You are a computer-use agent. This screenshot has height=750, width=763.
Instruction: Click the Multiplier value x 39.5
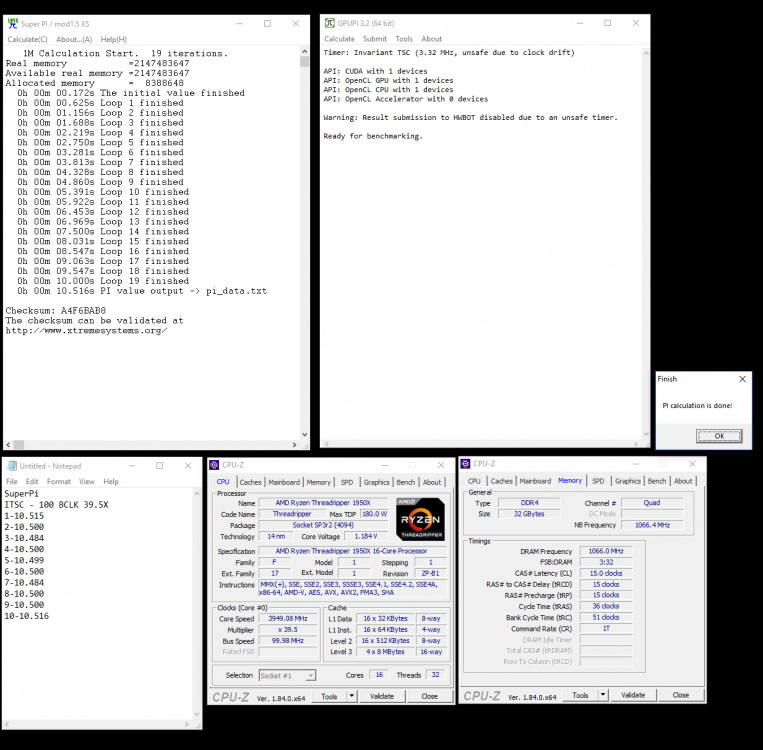tap(288, 630)
